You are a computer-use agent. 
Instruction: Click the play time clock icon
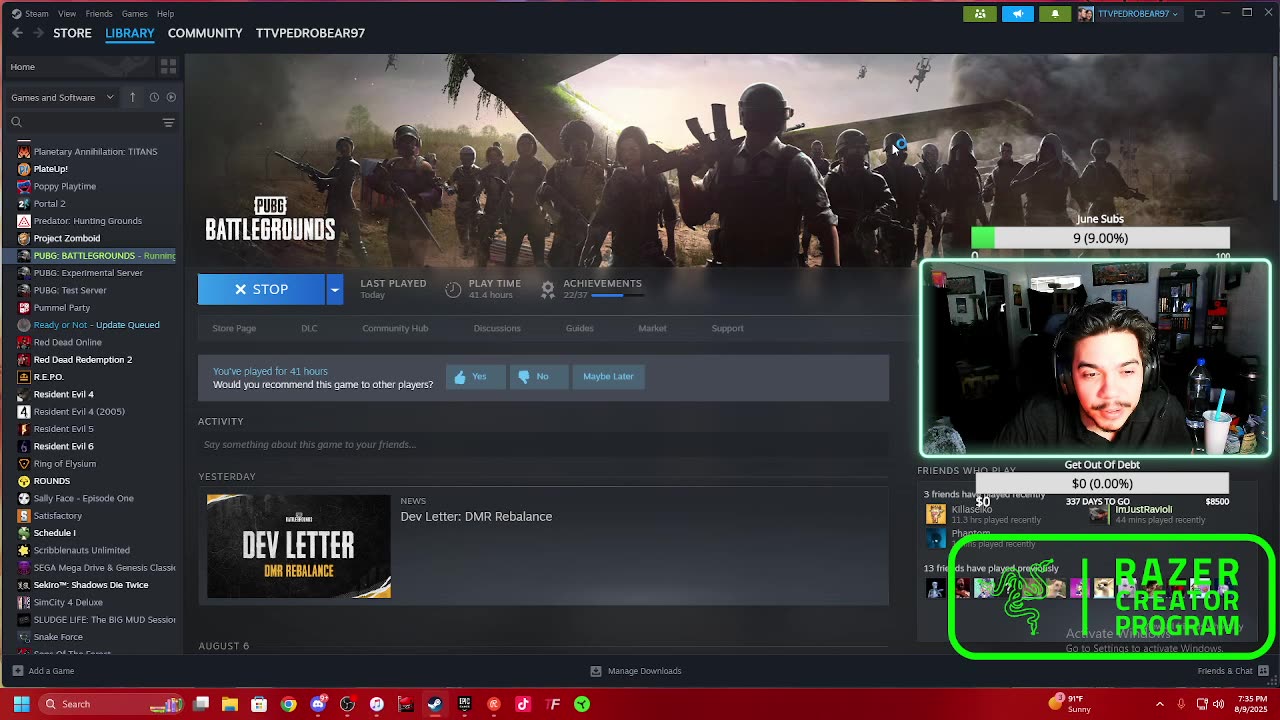[x=453, y=289]
